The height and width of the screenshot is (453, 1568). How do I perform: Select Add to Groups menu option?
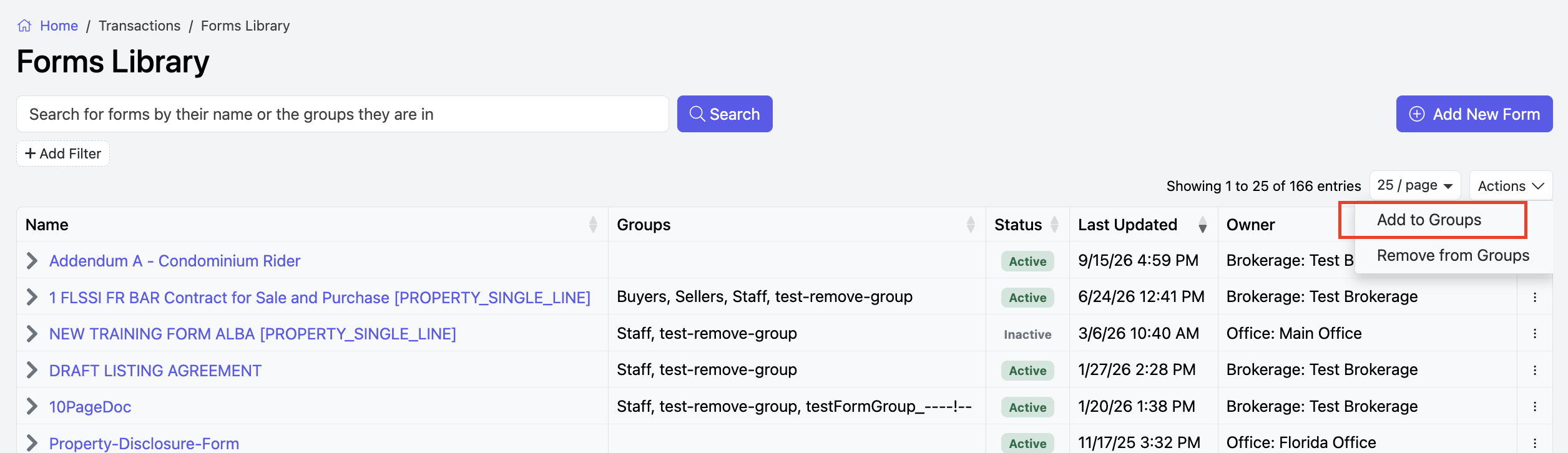click(1429, 220)
